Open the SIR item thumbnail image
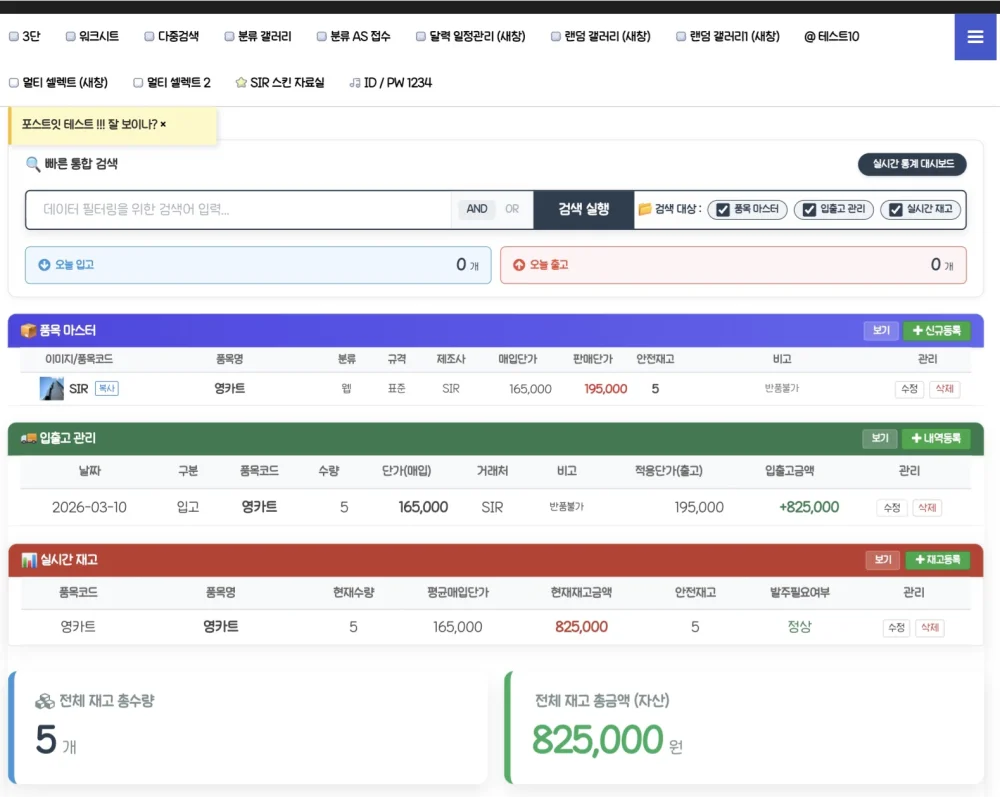 coord(52,388)
